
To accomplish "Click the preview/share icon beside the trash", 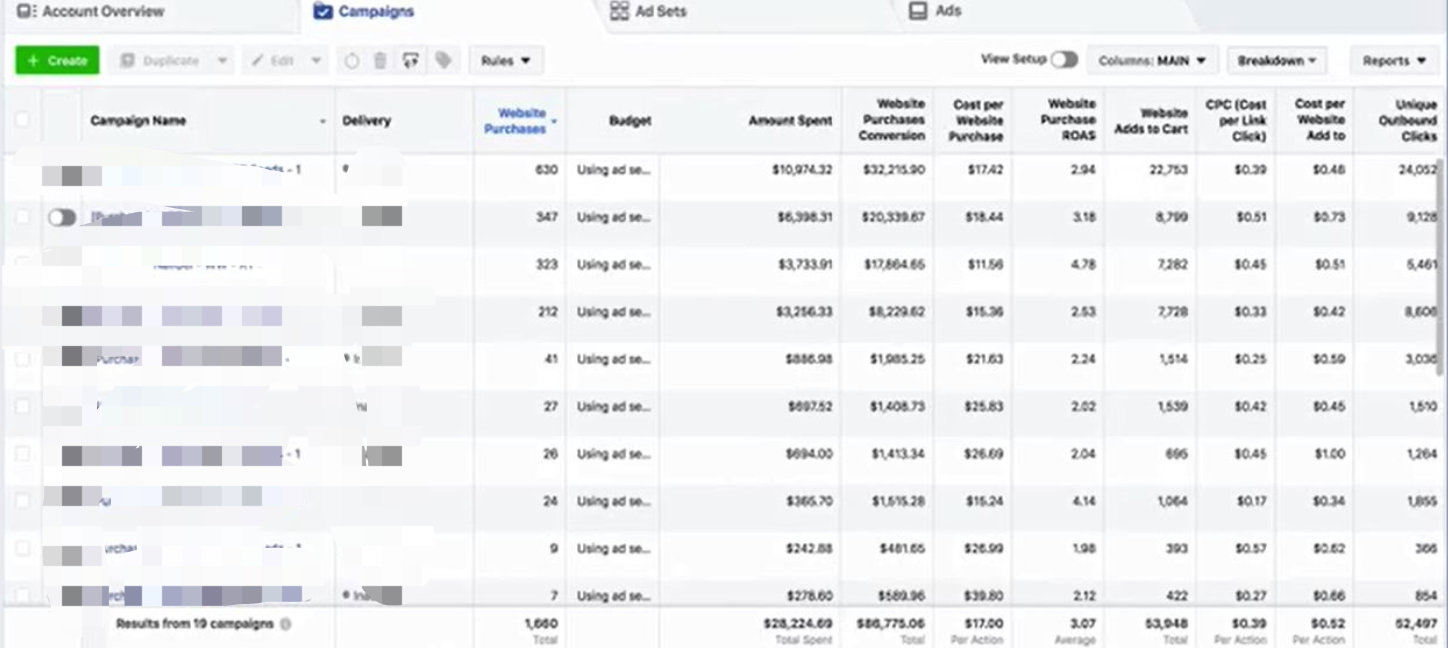I will 410,61.
